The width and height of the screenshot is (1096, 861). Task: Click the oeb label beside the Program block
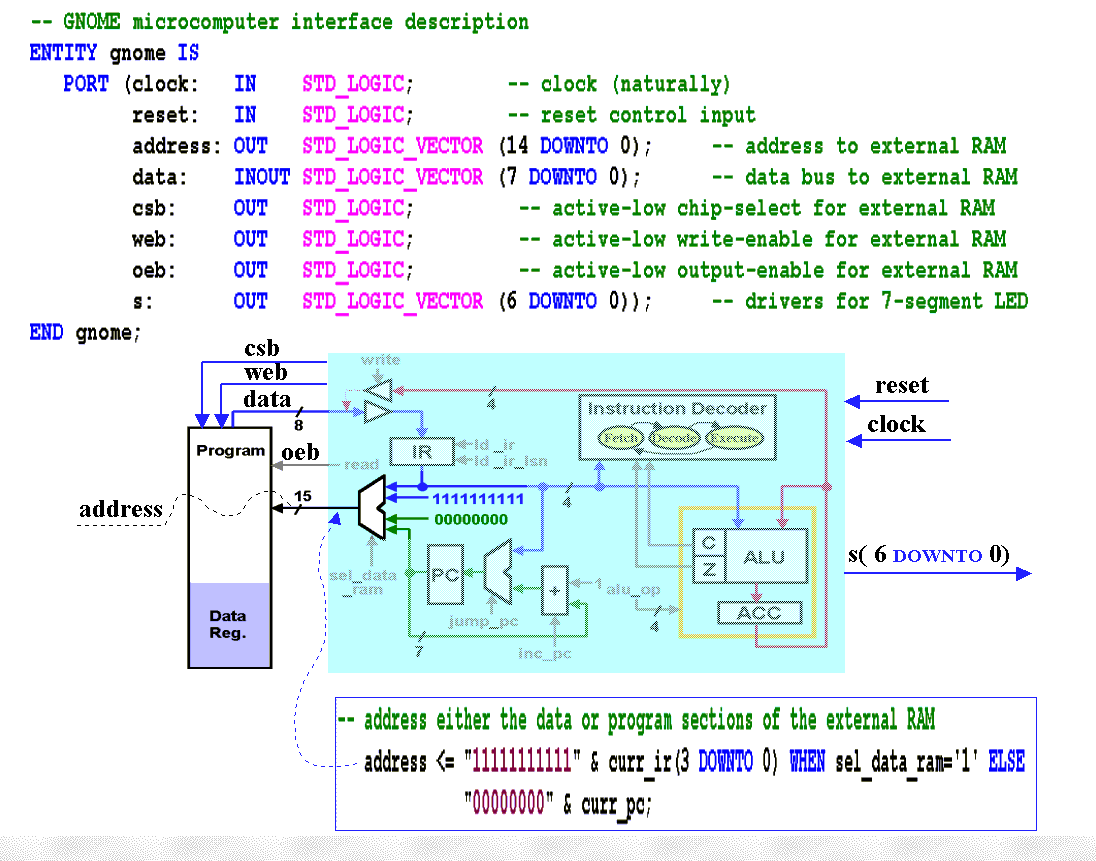tap(301, 452)
